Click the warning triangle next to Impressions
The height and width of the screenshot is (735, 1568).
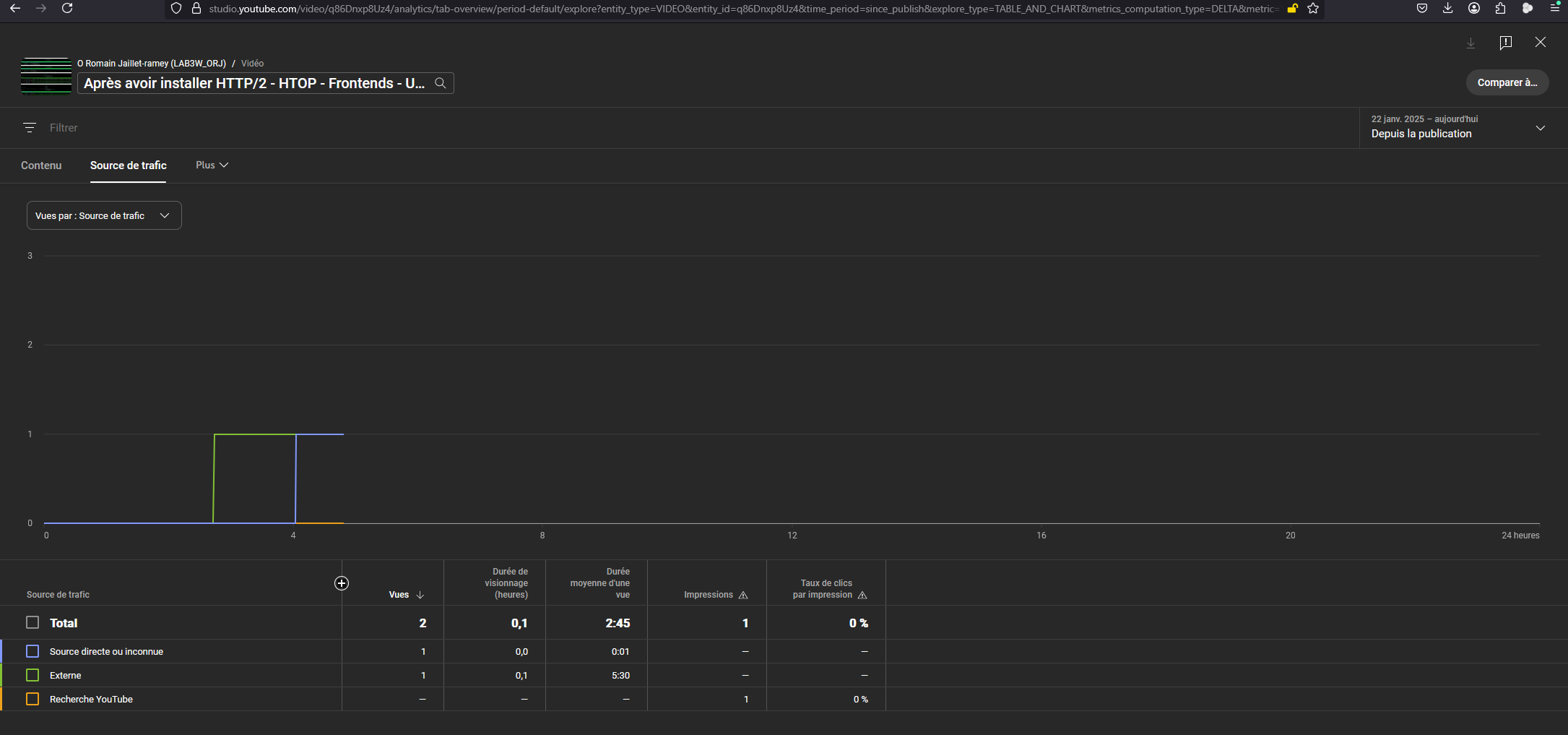click(x=743, y=595)
